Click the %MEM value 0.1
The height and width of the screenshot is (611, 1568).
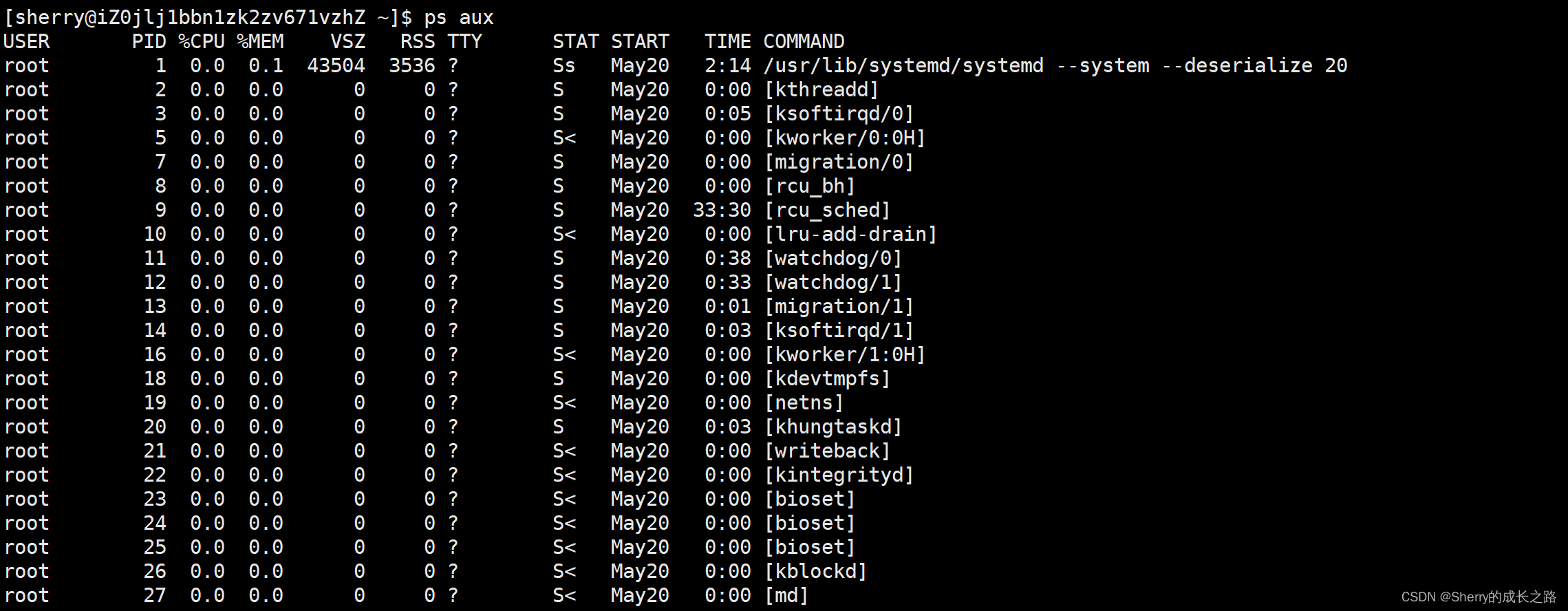pyautogui.click(x=266, y=66)
